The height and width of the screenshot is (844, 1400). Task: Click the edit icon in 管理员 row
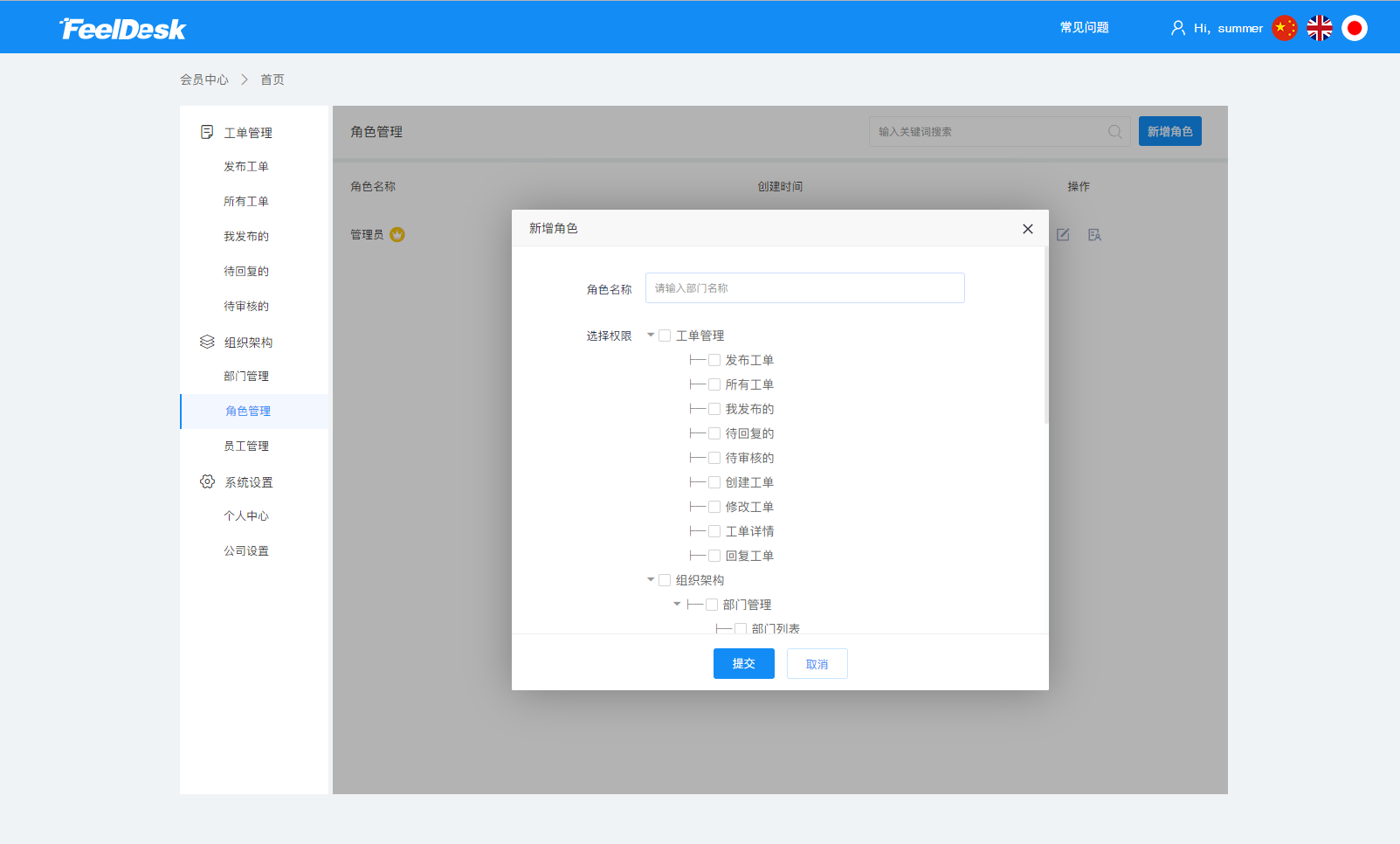[1063, 234]
